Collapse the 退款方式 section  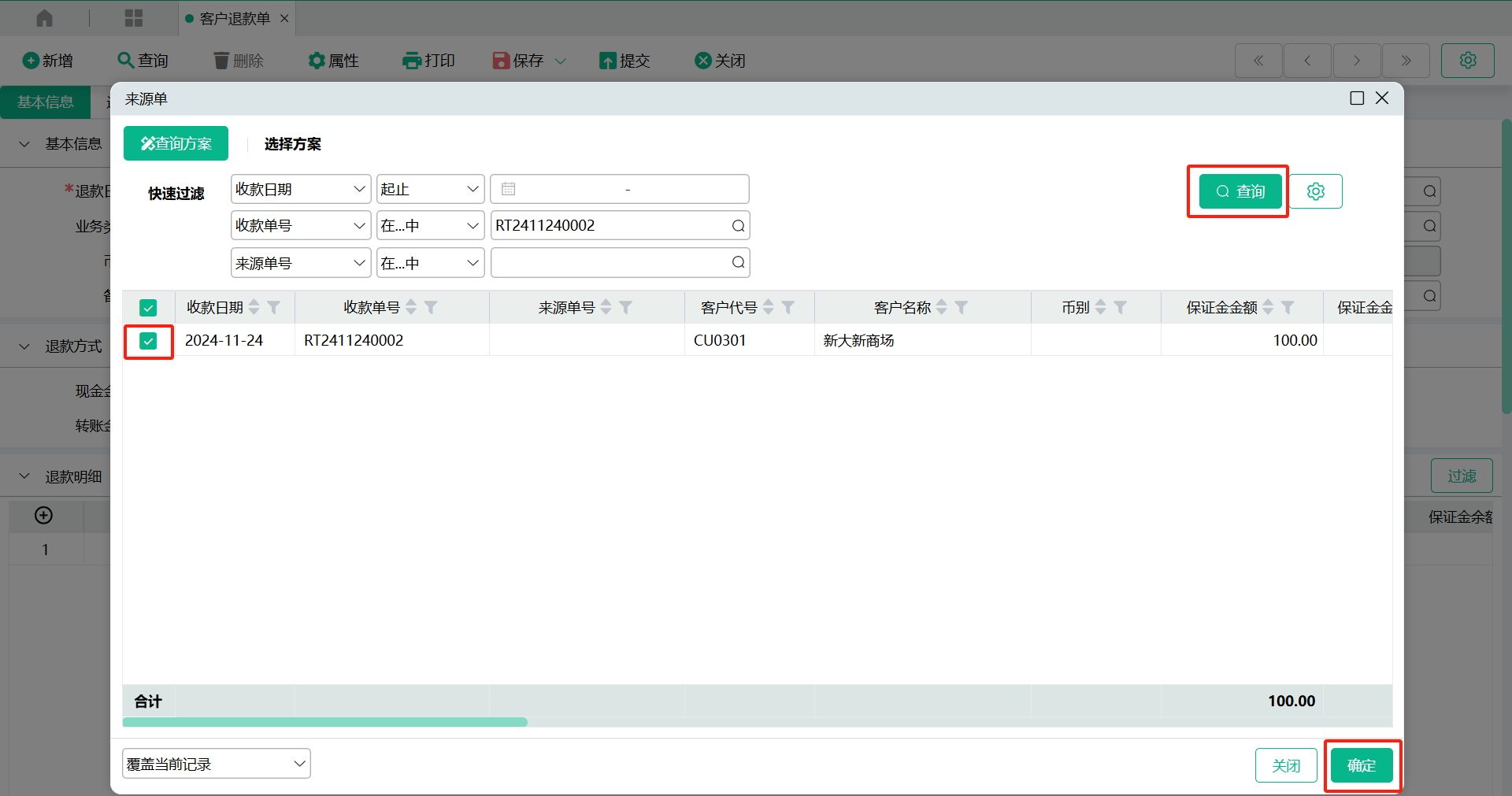[24, 346]
